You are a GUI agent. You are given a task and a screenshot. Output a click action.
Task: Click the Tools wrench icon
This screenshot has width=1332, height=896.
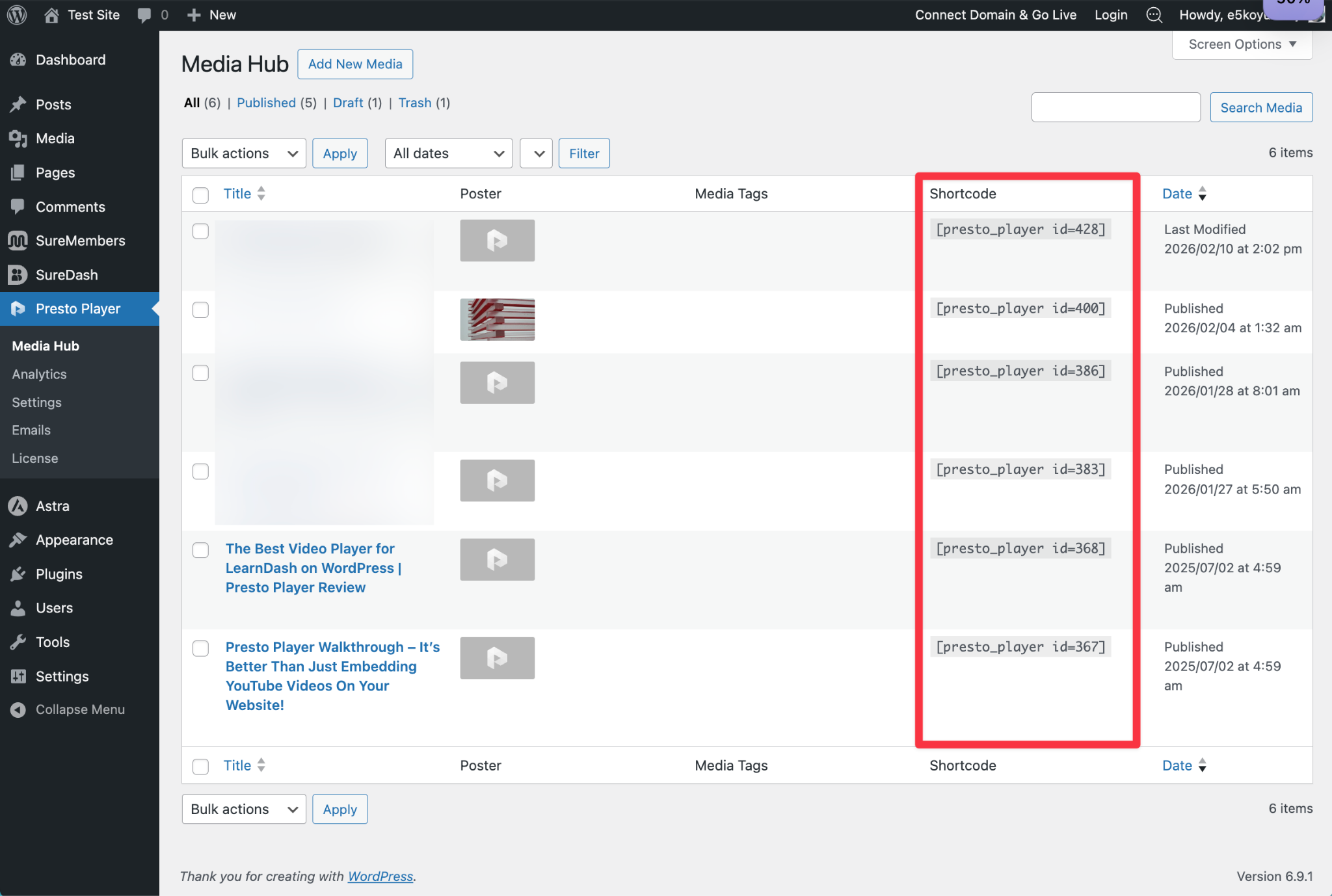[18, 642]
